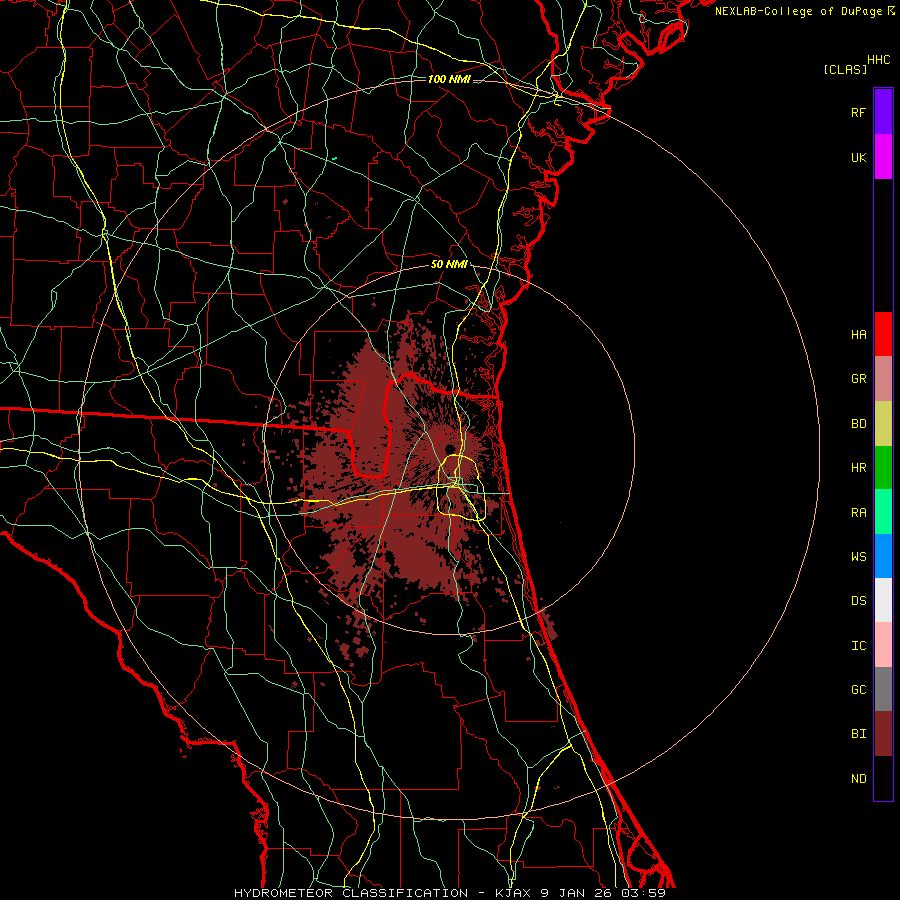Image resolution: width=900 pixels, height=900 pixels.
Task: Click the RF legend label
Action: point(858,112)
